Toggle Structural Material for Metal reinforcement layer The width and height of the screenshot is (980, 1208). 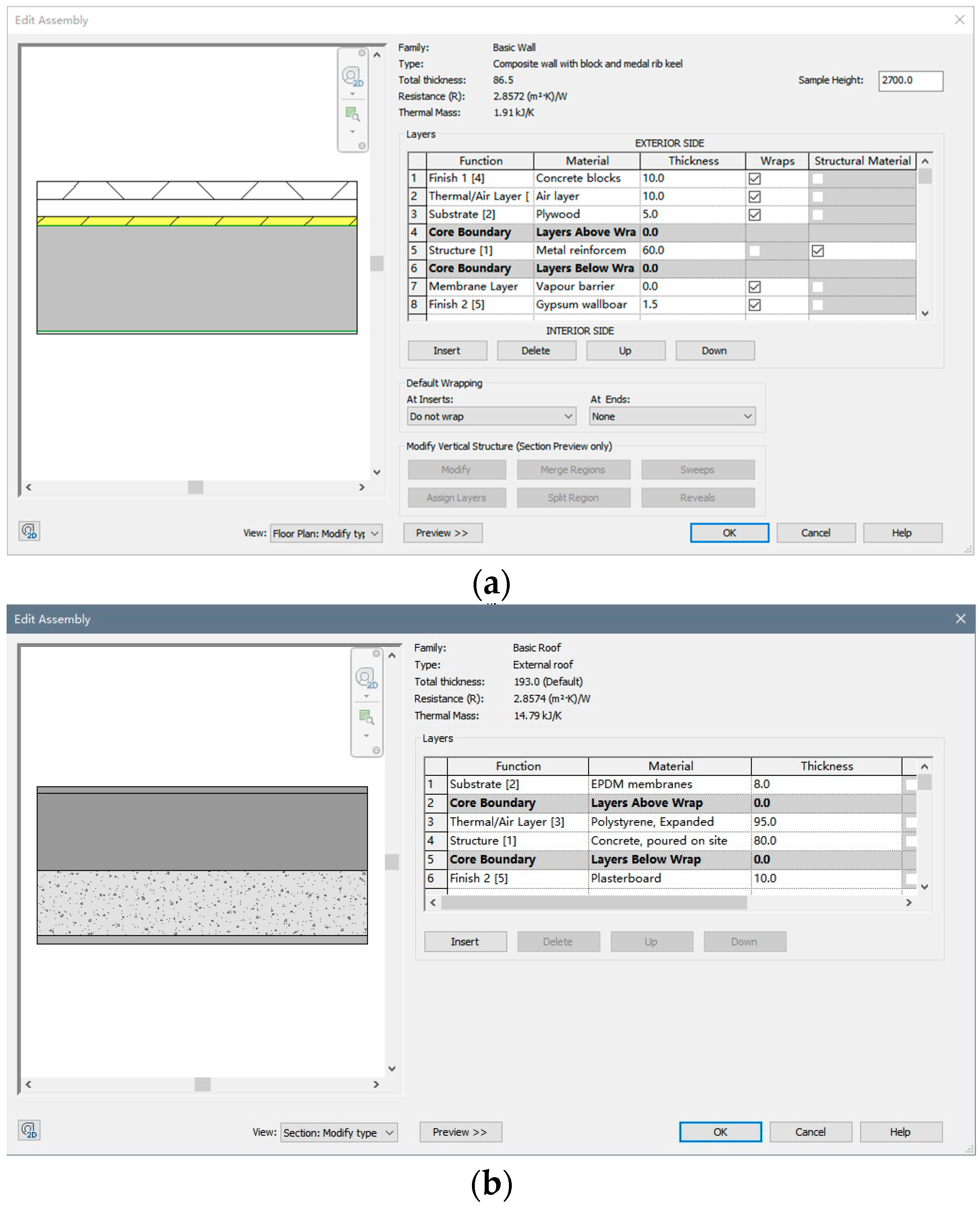[x=817, y=251]
